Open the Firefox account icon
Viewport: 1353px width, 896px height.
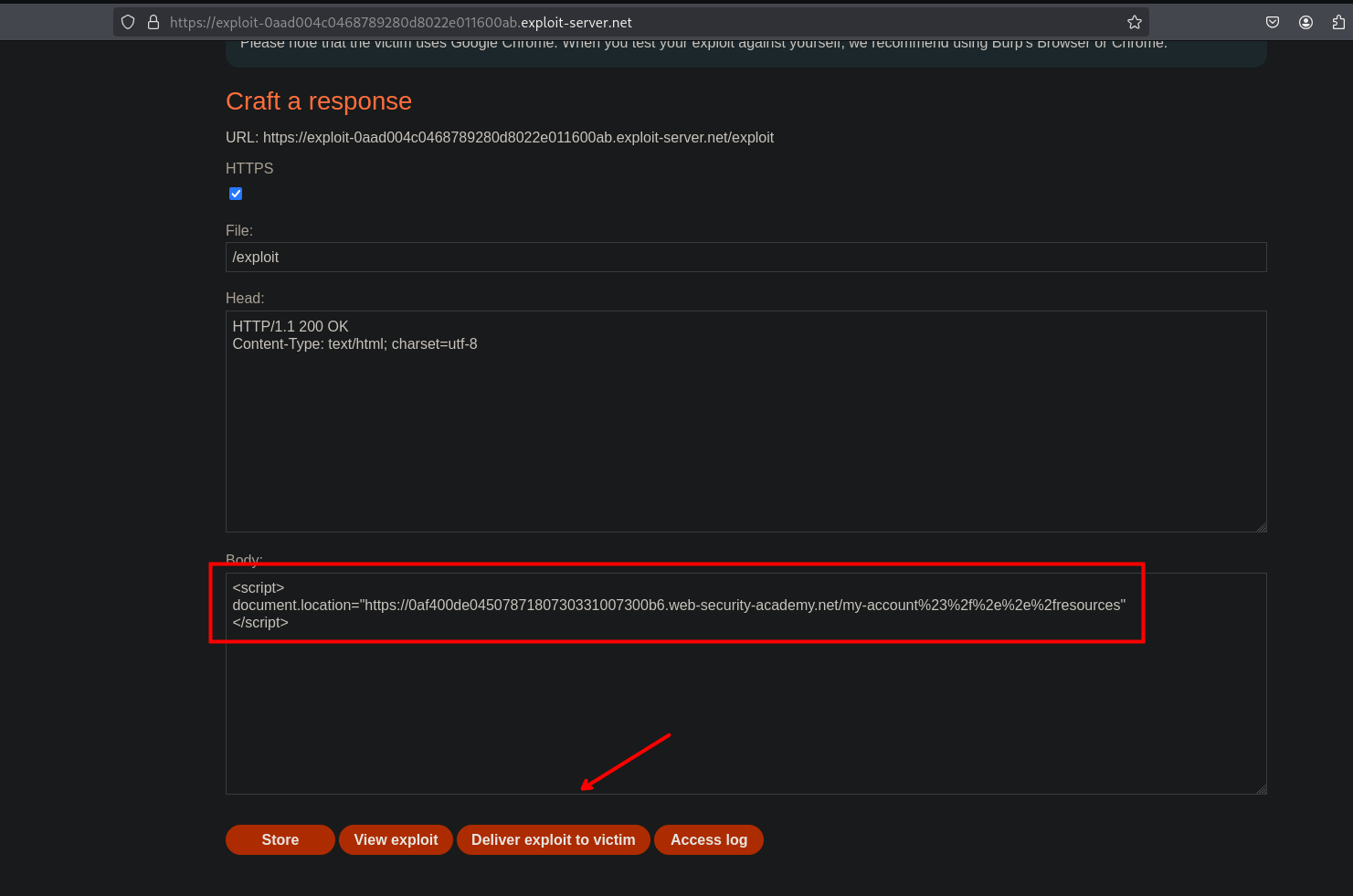(x=1305, y=22)
